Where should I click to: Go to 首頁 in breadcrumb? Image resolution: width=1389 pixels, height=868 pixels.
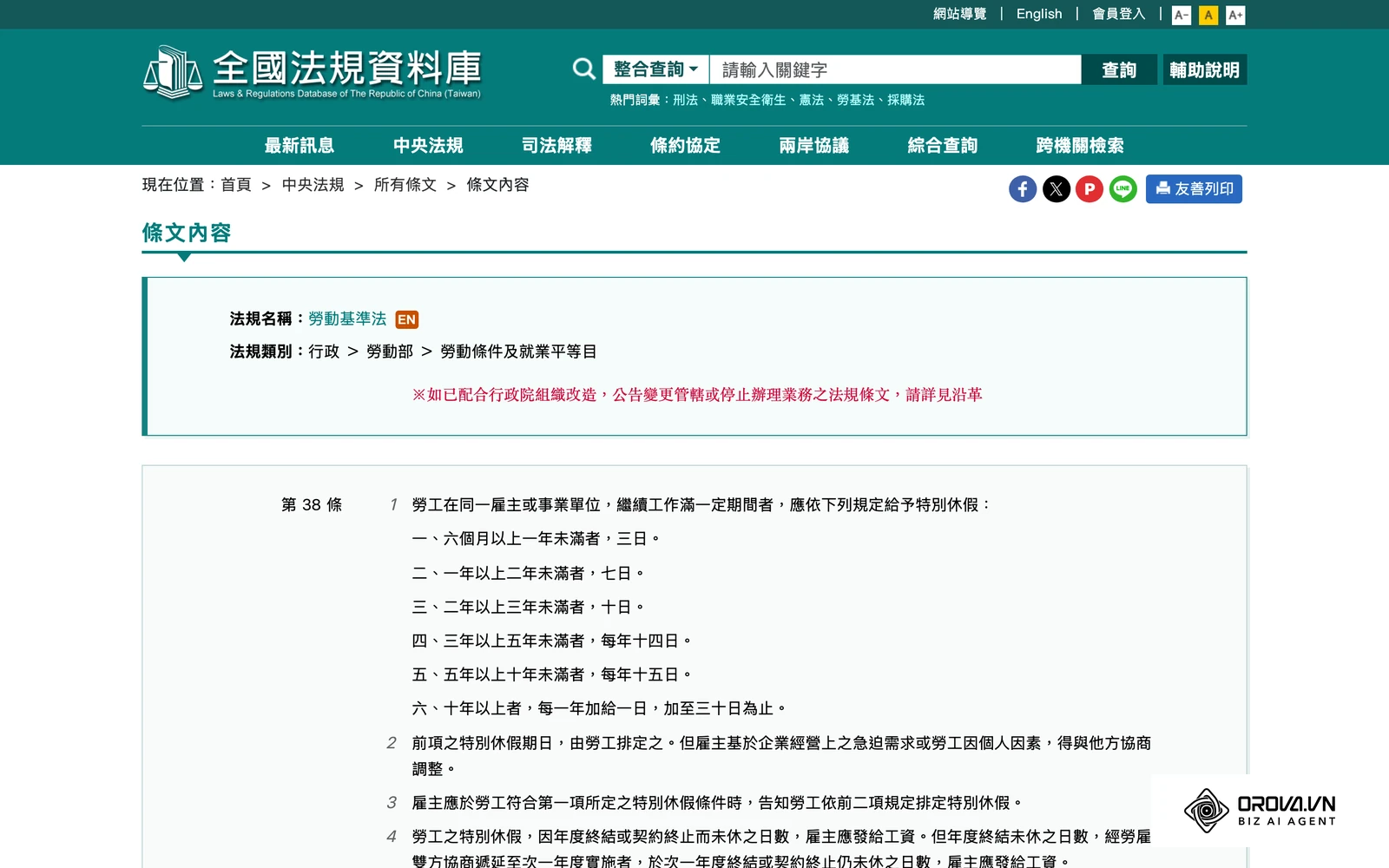point(236,185)
